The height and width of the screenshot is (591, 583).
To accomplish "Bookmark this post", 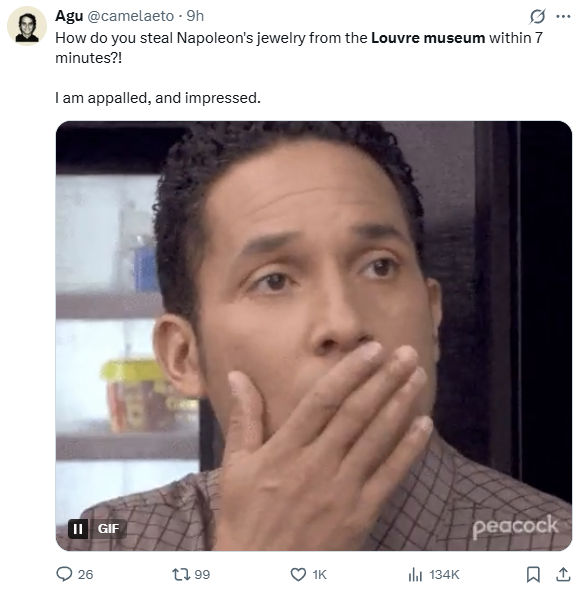I will (x=533, y=574).
